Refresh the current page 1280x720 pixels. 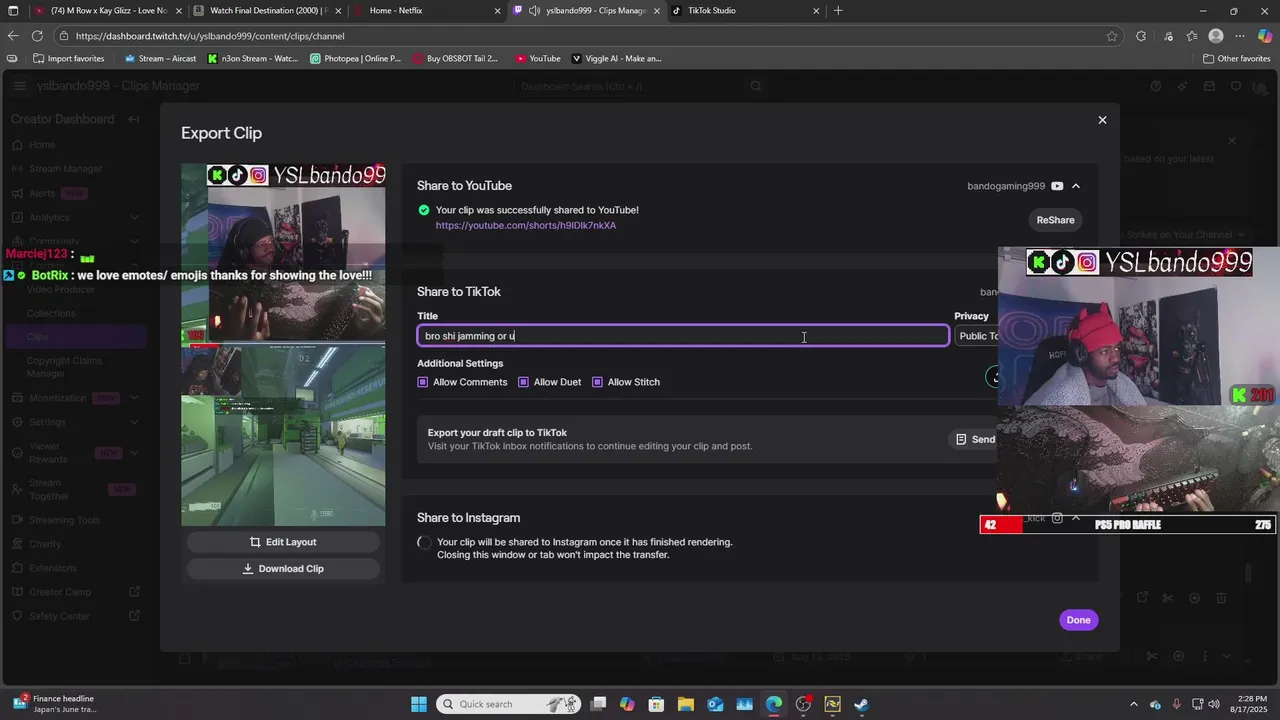tap(39, 36)
